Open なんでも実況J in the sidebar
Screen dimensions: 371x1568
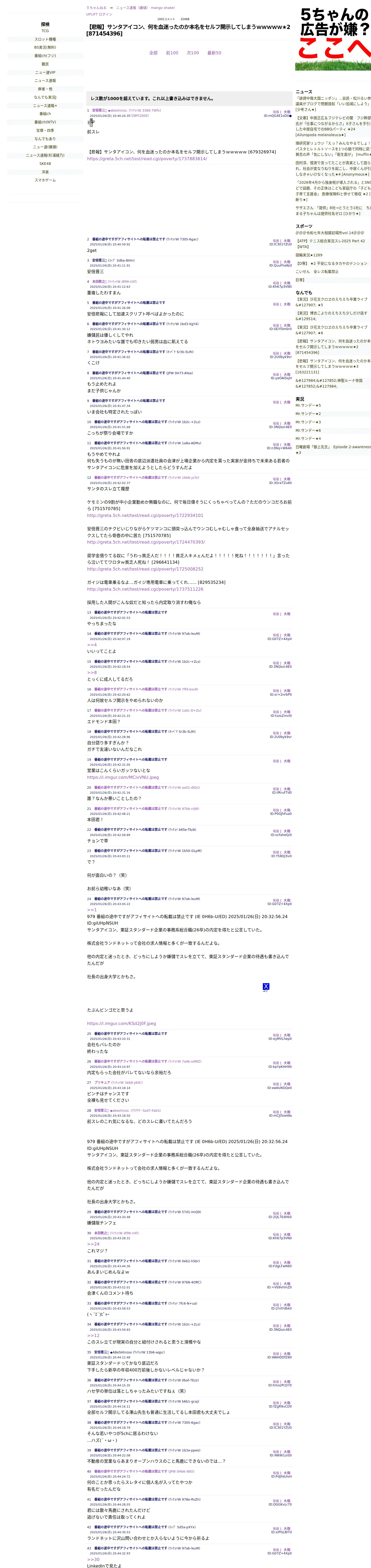(45, 97)
